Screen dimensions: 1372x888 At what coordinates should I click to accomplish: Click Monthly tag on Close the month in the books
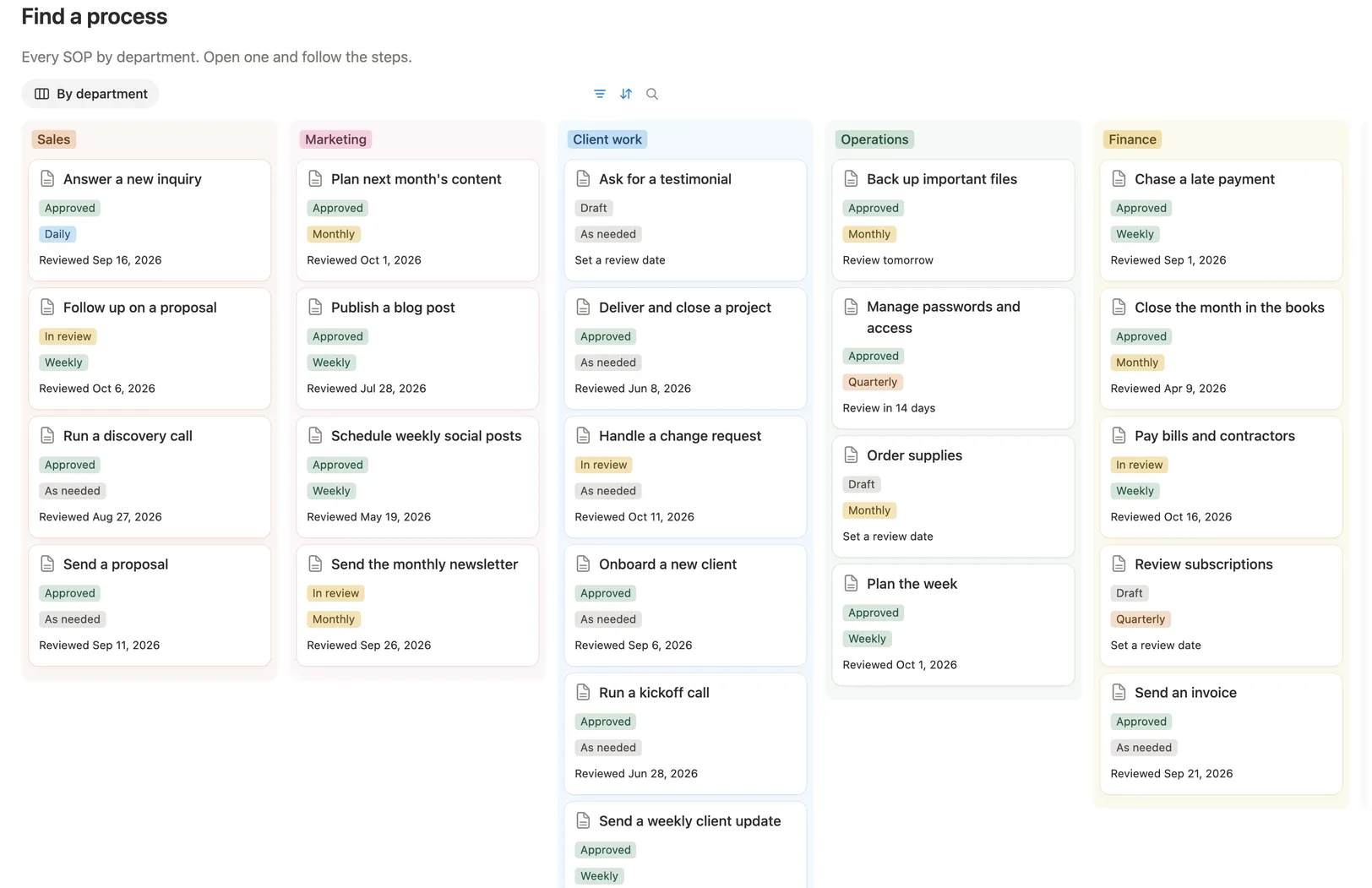(1137, 362)
